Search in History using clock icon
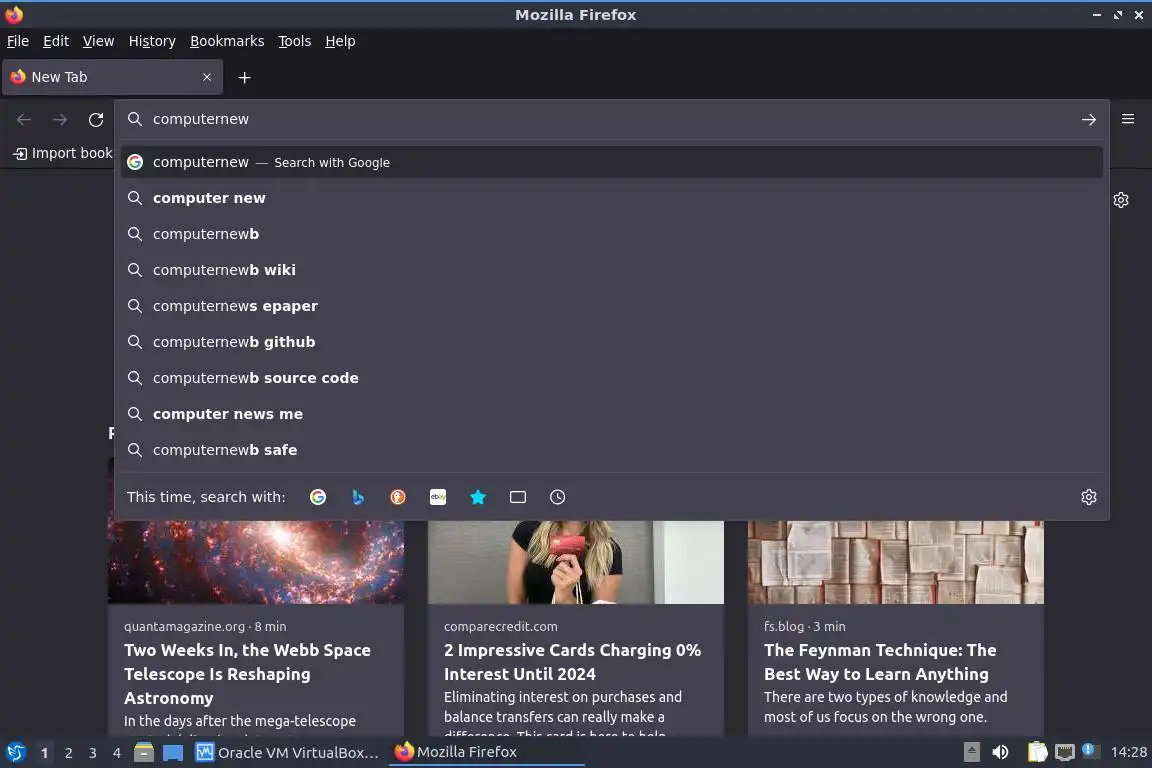This screenshot has width=1152, height=768. tap(558, 497)
